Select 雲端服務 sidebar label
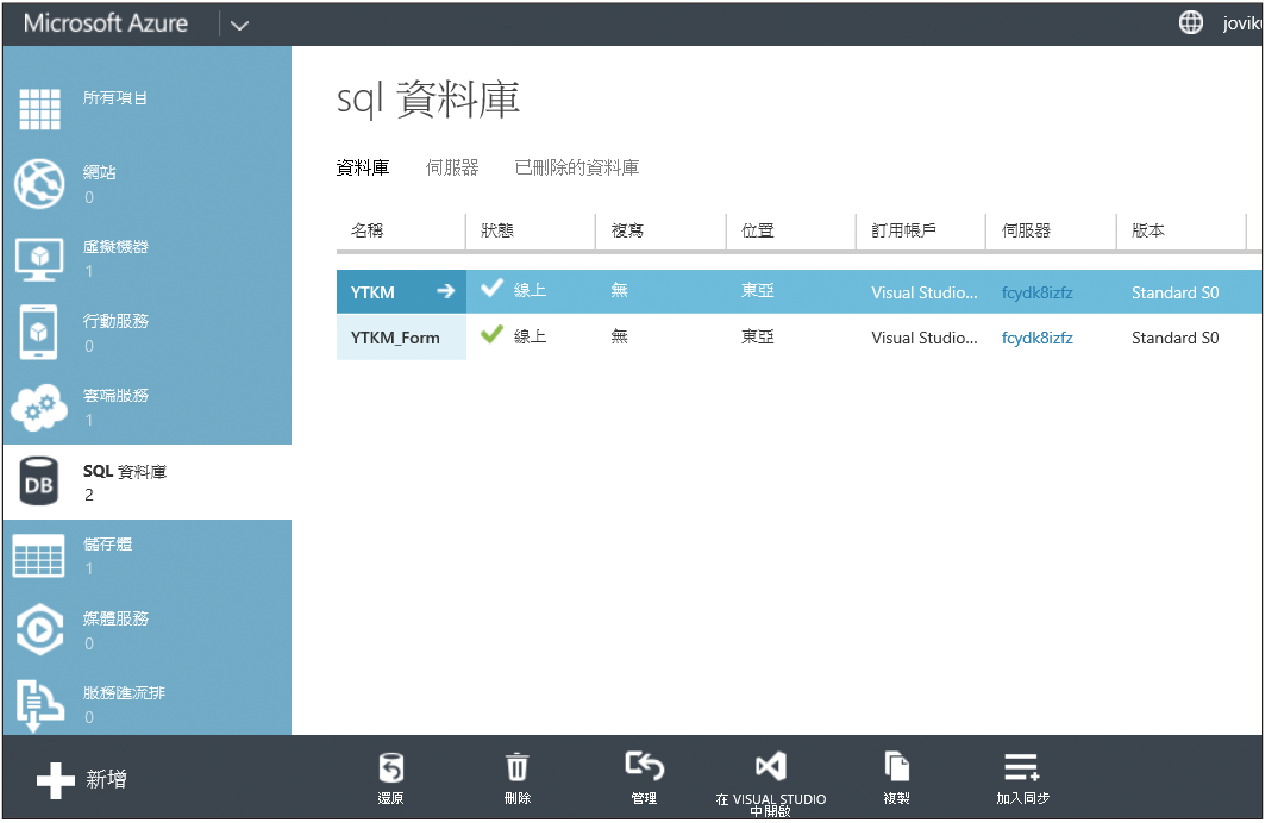Viewport: 1267px width, 823px height. pos(116,395)
